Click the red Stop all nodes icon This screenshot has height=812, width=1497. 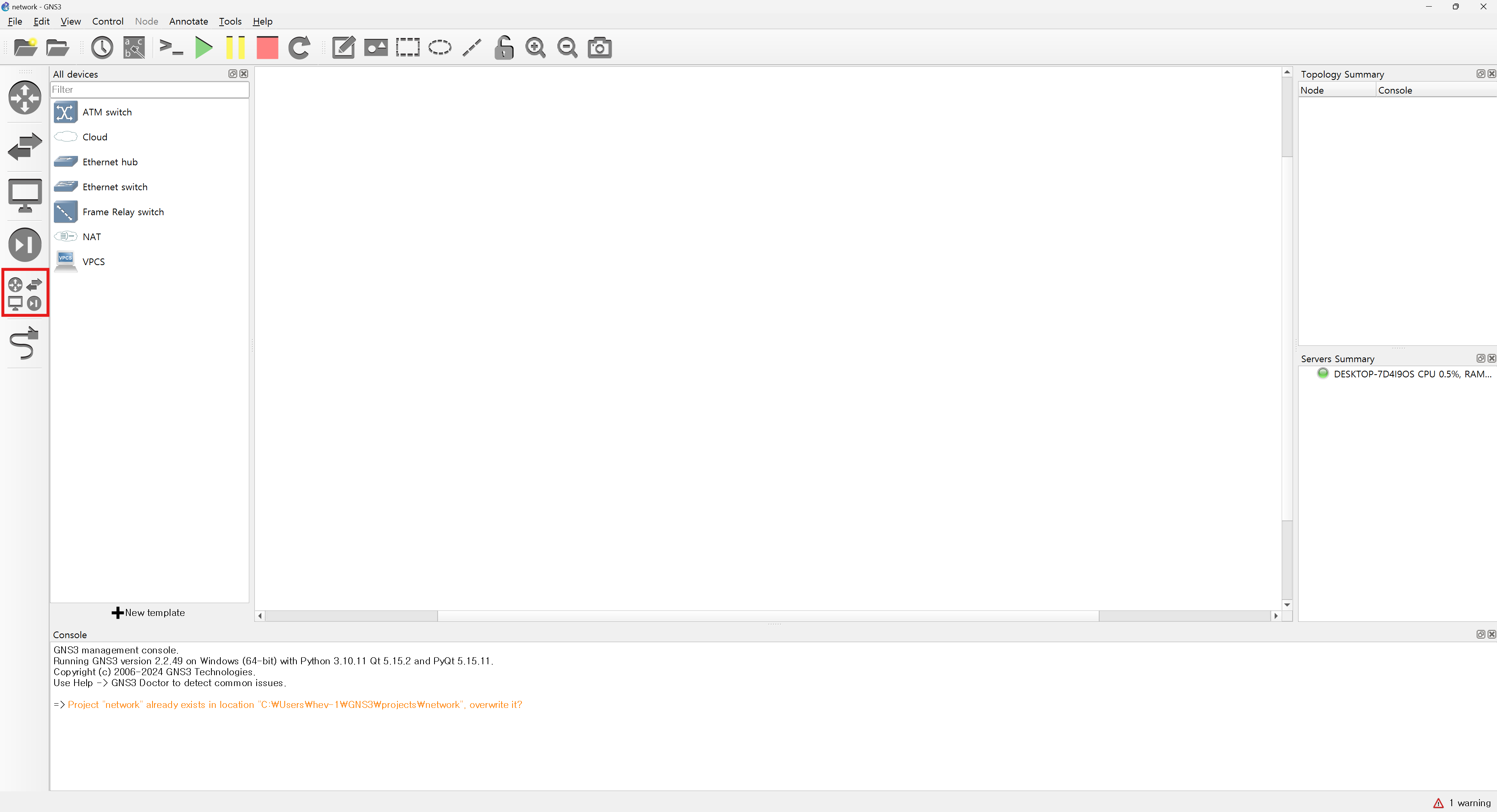267,48
